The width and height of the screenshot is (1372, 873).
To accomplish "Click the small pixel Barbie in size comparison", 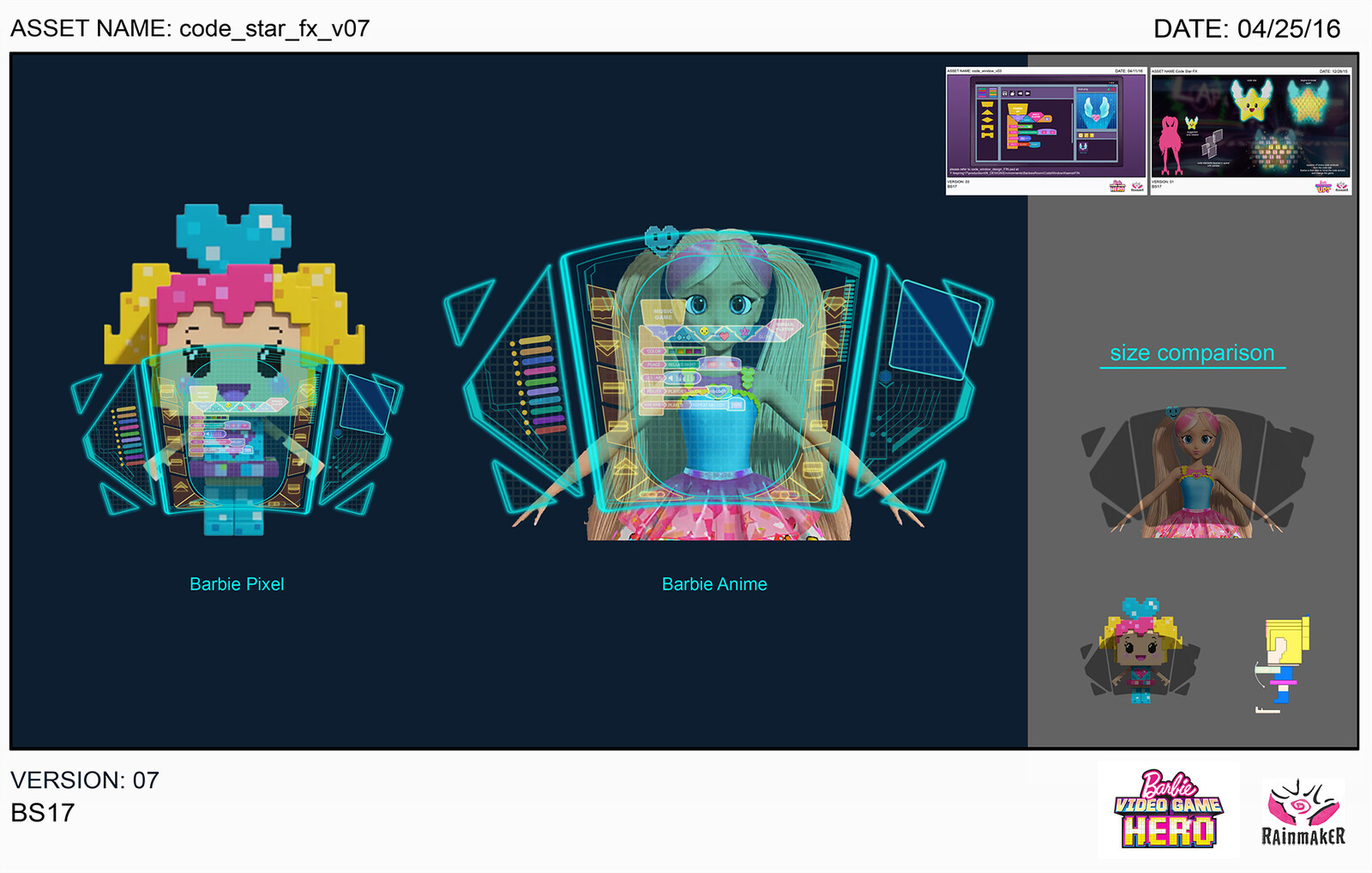I will tap(1140, 650).
